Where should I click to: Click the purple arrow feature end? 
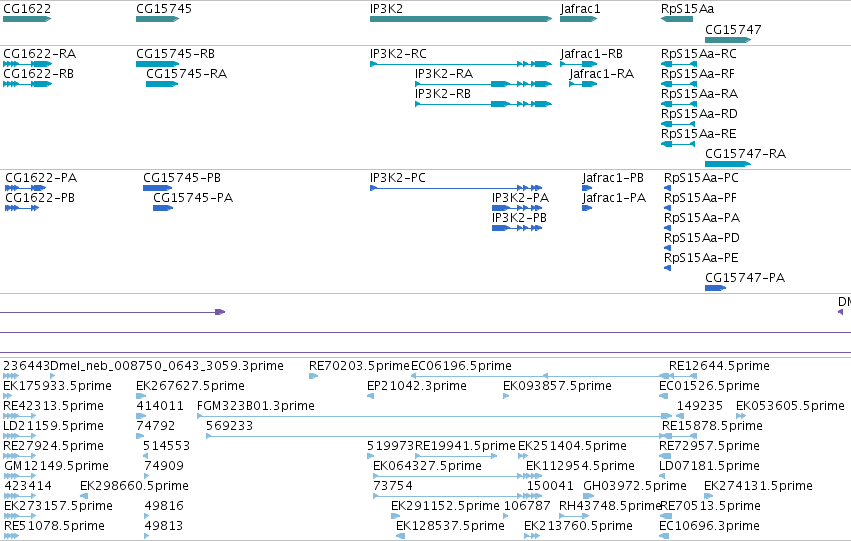[220, 311]
